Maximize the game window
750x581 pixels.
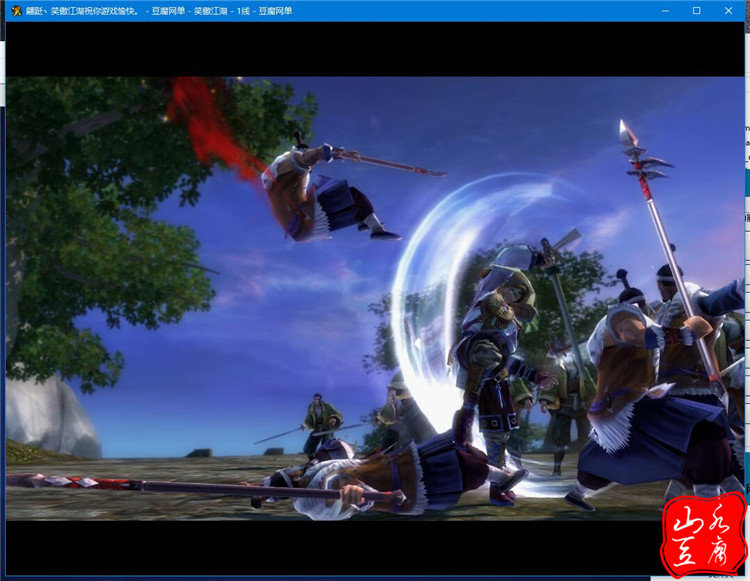(x=696, y=11)
